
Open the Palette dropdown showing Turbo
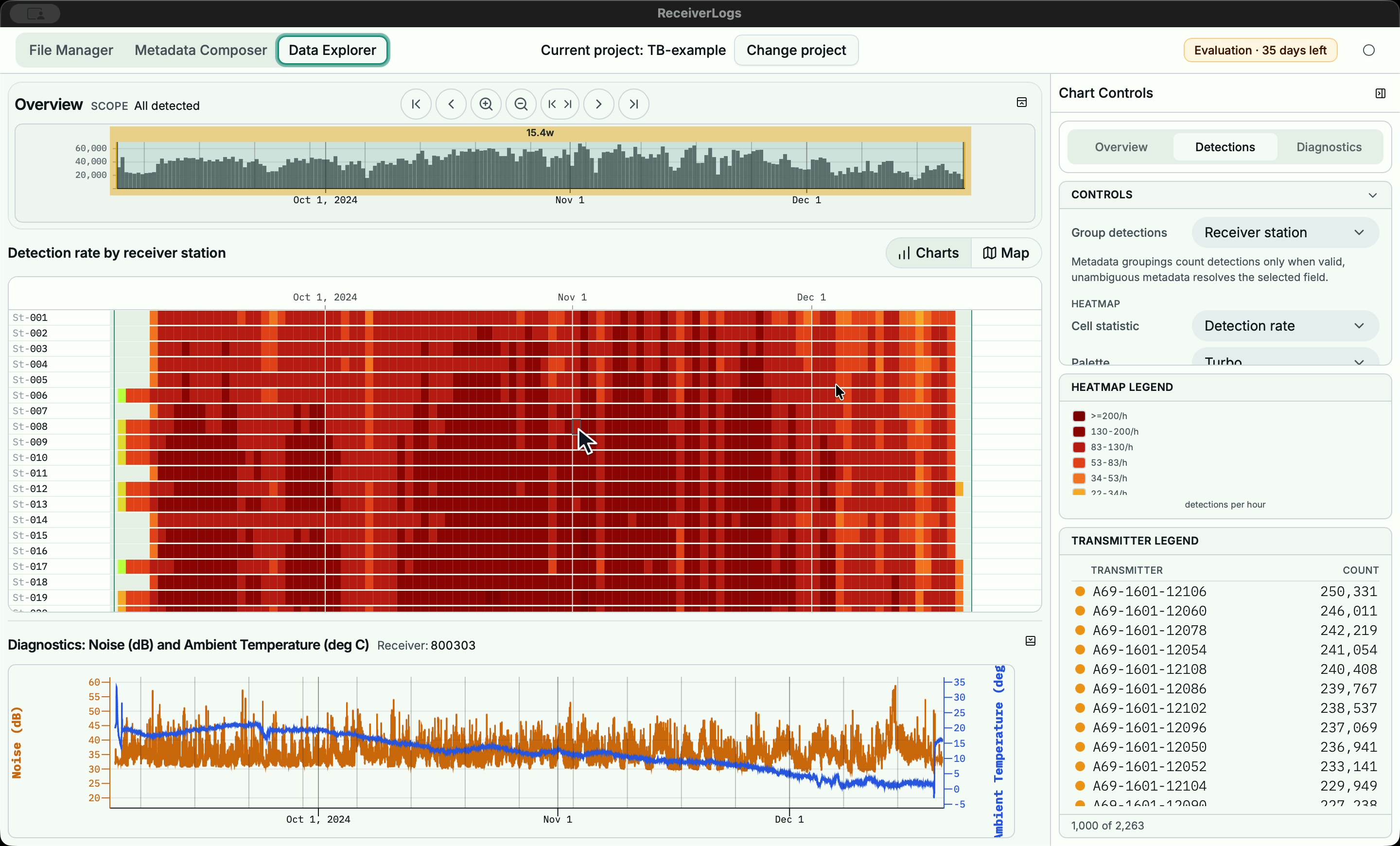[x=1285, y=357]
